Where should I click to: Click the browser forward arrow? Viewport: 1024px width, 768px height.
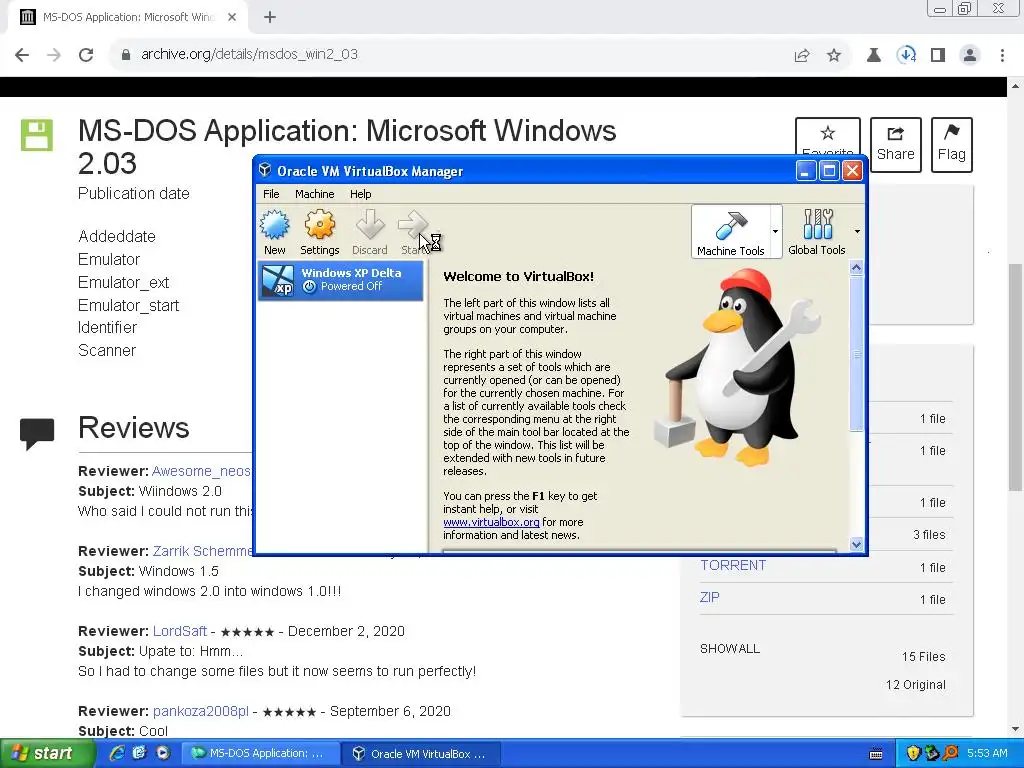click(x=54, y=55)
